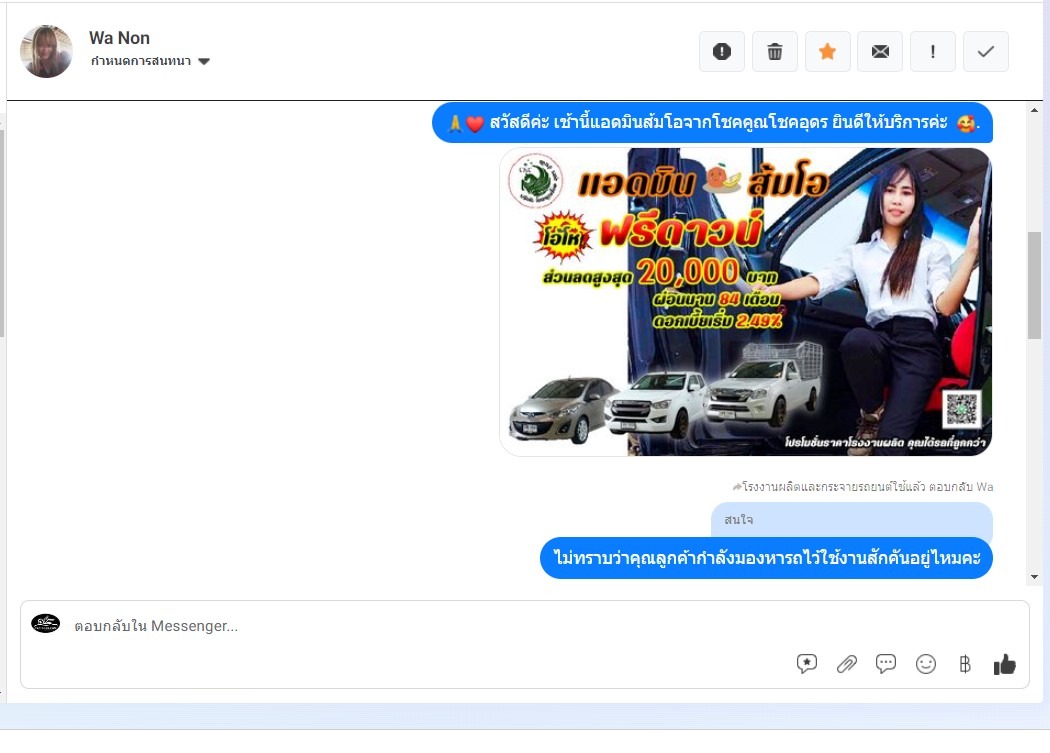
Task: Click the สวัสดีค่ะ greeting message bubble
Action: (712, 123)
